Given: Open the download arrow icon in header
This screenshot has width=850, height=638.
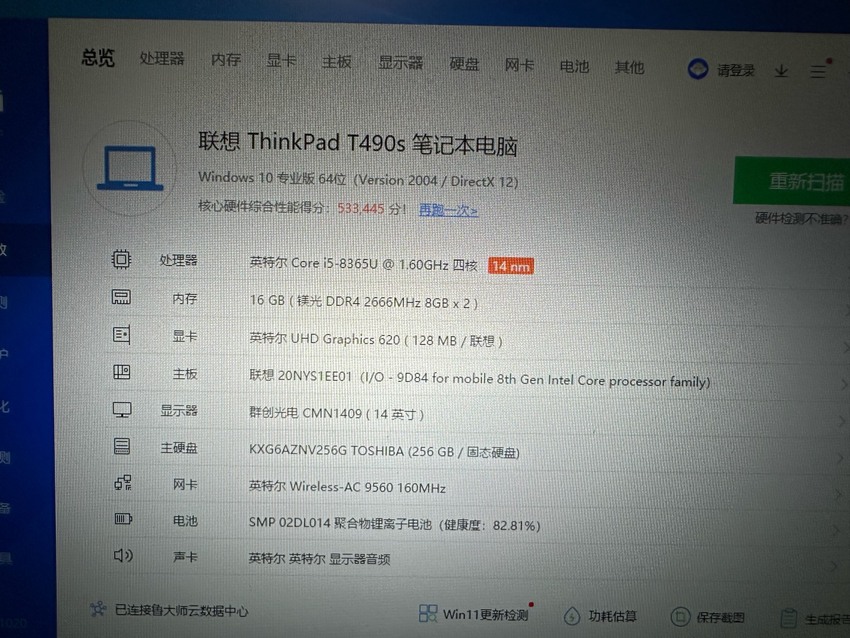Looking at the screenshot, I should (781, 71).
